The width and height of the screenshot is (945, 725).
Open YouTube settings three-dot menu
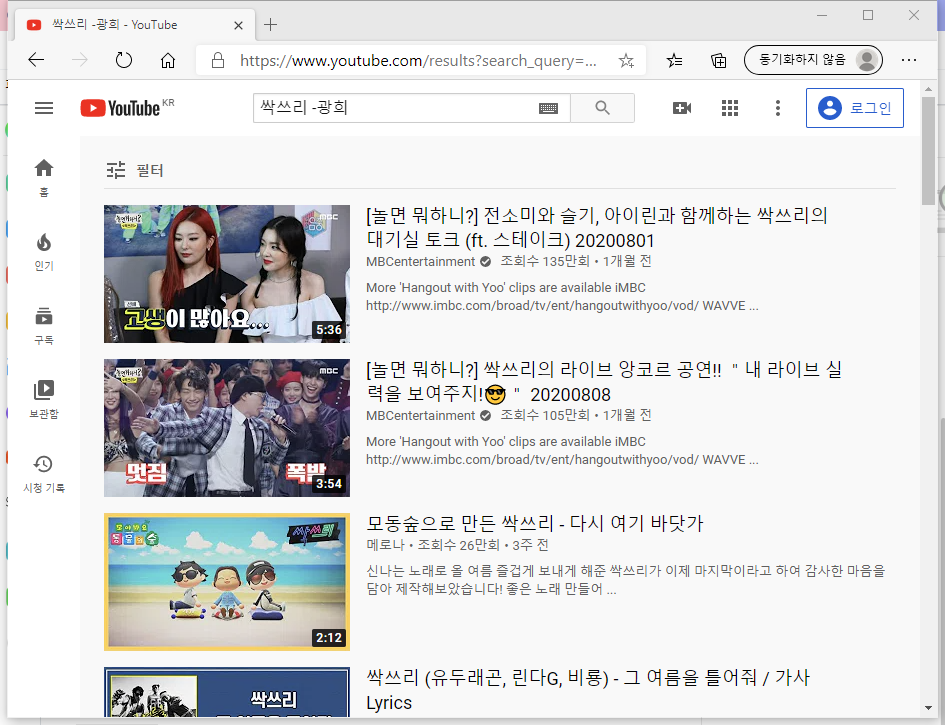[777, 108]
